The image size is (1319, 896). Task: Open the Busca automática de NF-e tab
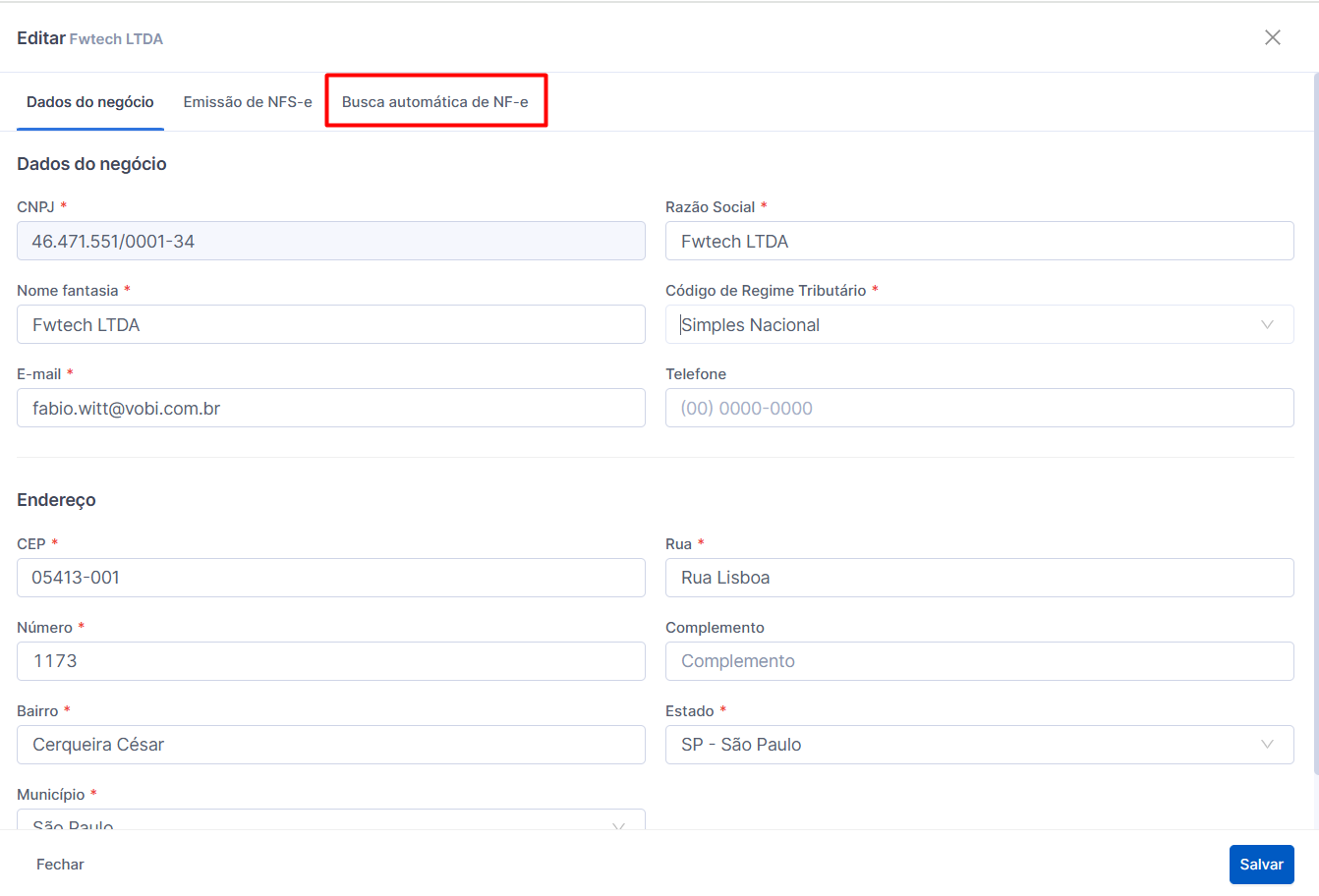click(435, 102)
